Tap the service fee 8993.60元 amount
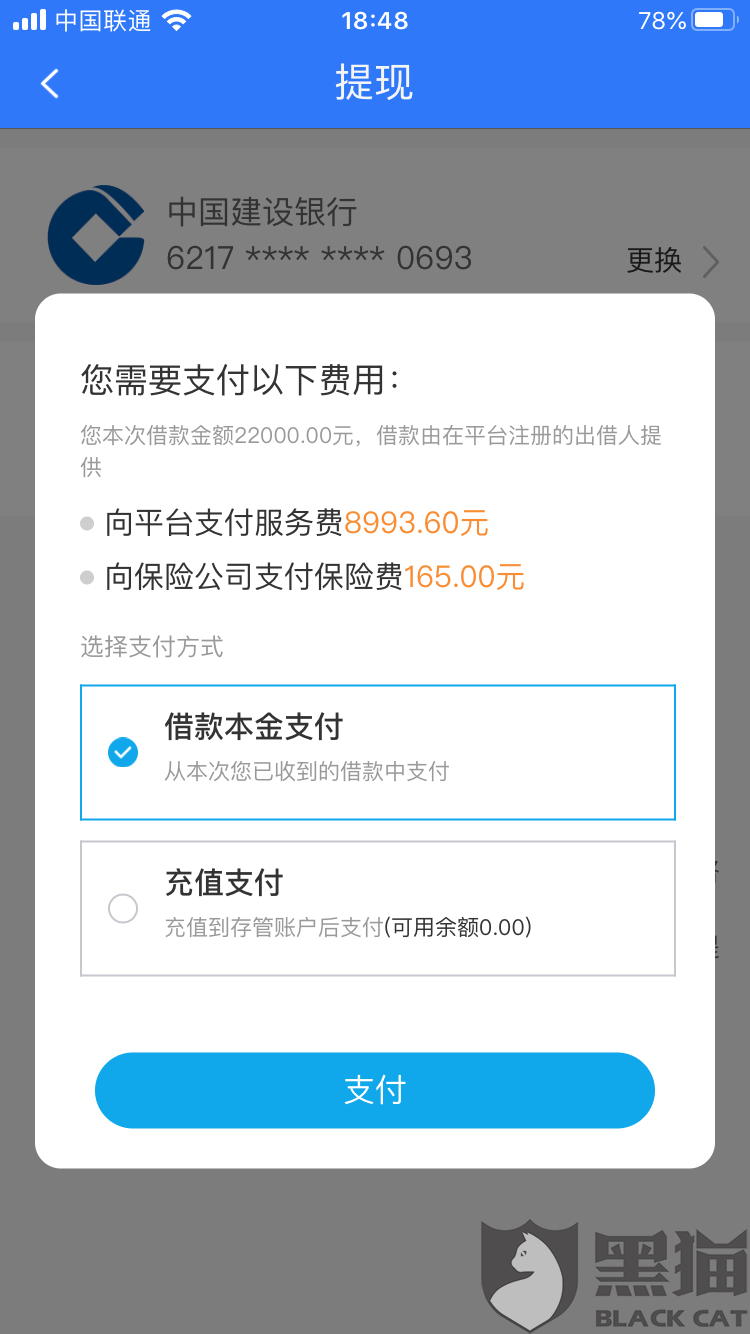750x1334 pixels. 416,523
